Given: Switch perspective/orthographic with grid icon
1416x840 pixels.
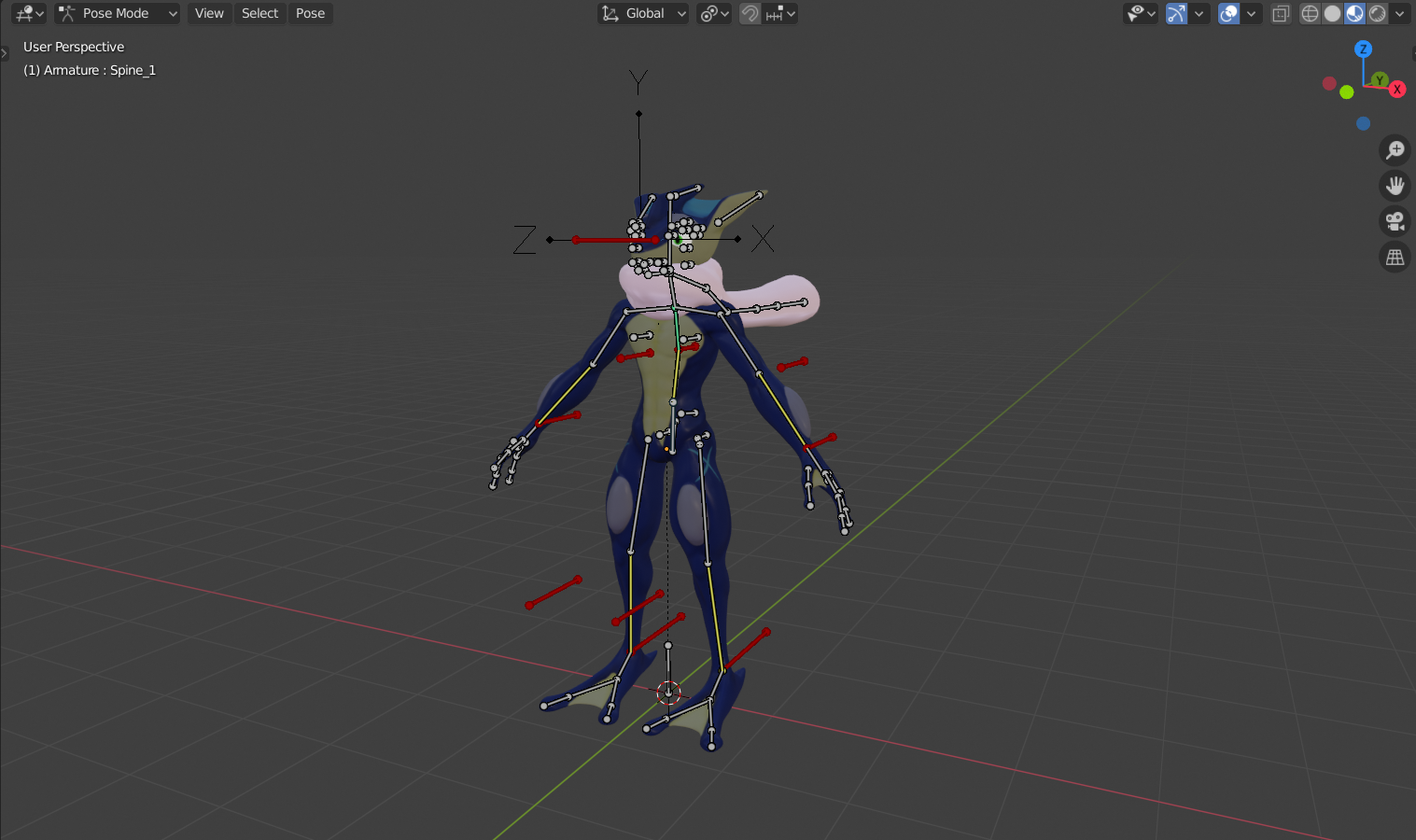Looking at the screenshot, I should click(1395, 257).
